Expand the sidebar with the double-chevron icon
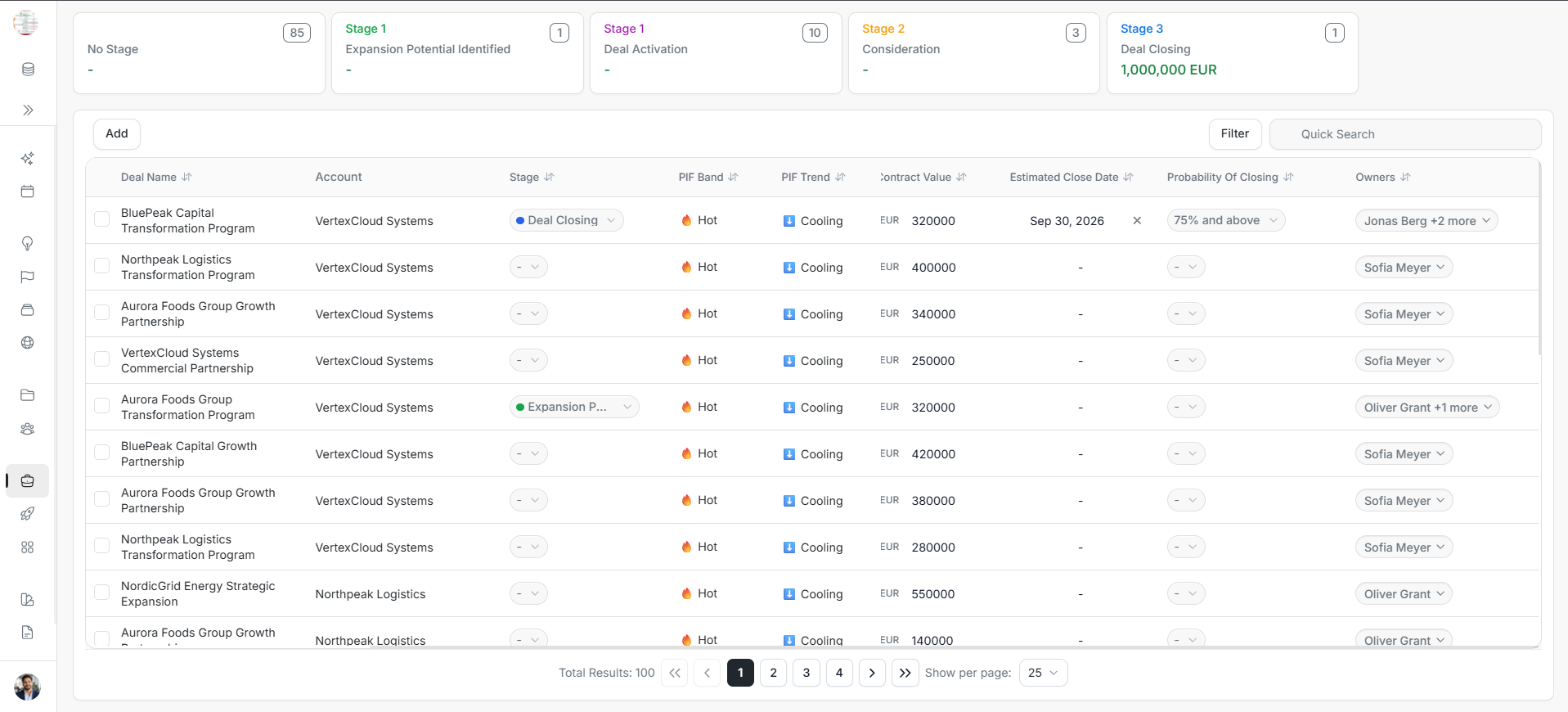 28,110
